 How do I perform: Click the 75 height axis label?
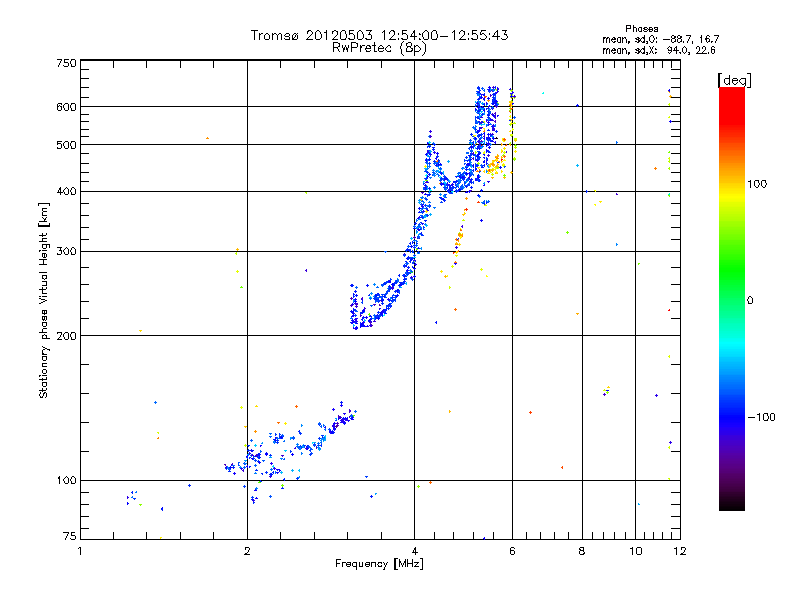[x=70, y=536]
